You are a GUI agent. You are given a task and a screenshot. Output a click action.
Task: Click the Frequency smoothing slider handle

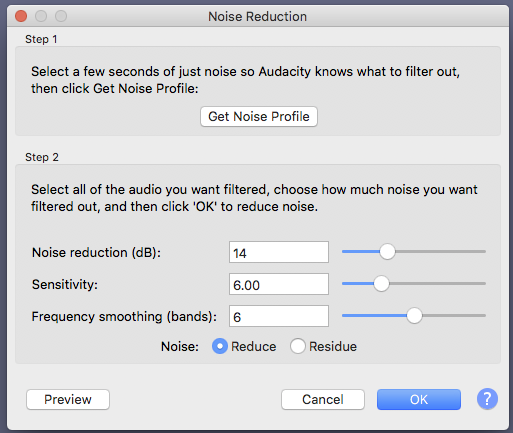414,315
